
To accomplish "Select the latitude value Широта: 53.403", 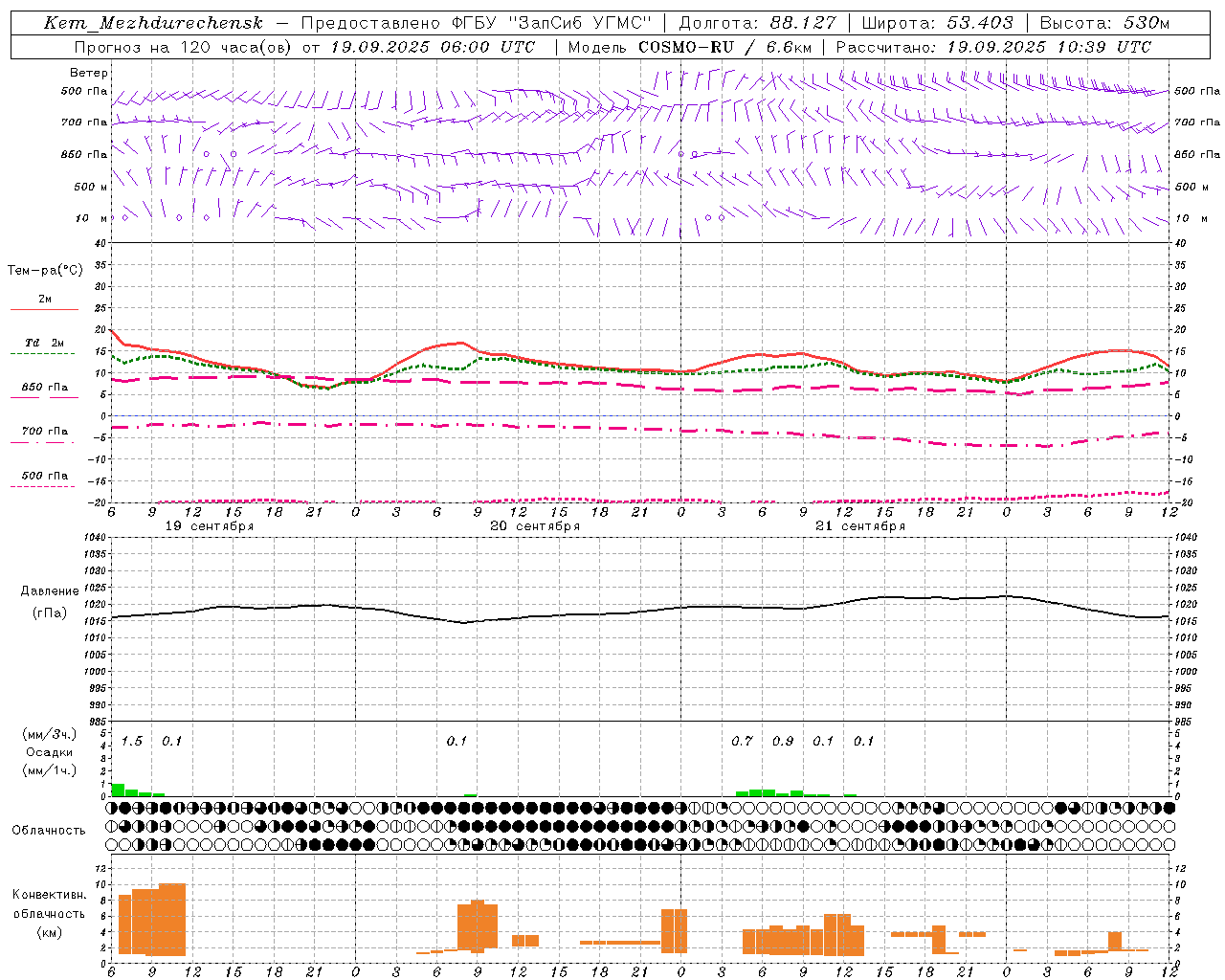I will click(937, 23).
